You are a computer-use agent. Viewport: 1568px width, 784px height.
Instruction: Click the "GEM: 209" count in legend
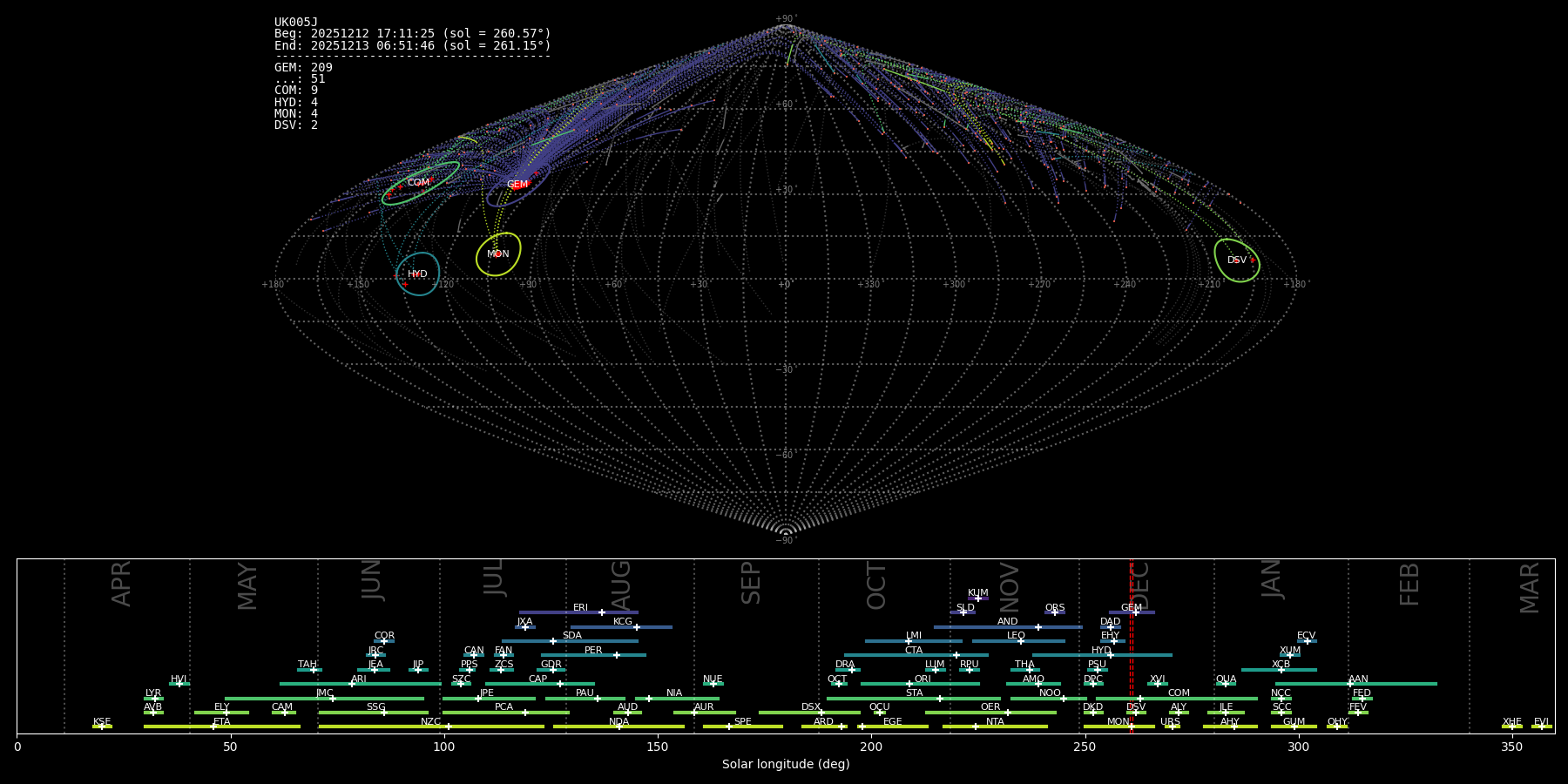pyautogui.click(x=303, y=68)
